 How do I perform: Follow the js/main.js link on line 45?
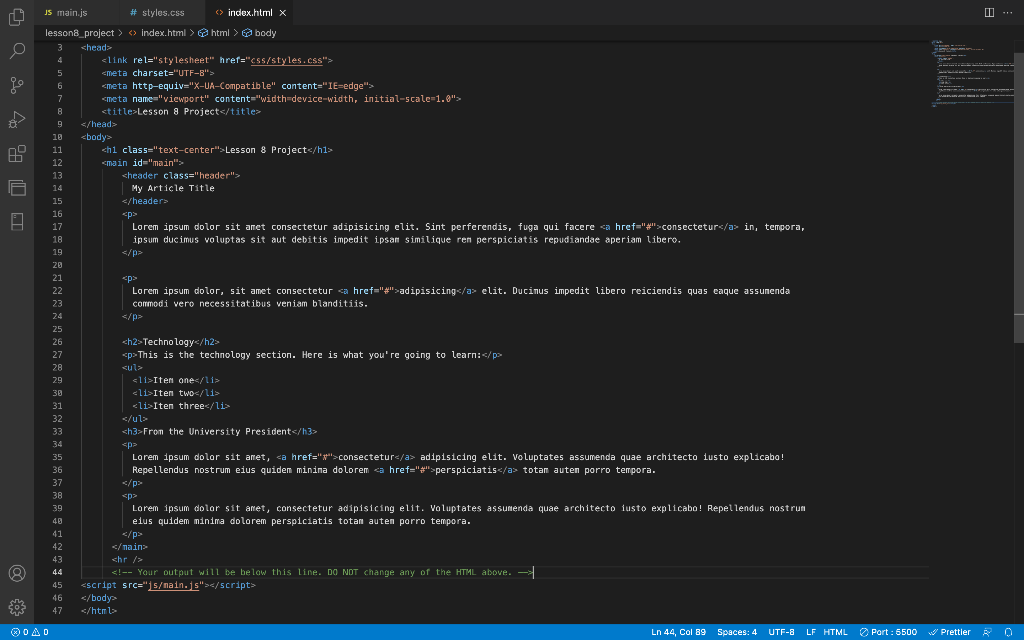pyautogui.click(x=174, y=585)
